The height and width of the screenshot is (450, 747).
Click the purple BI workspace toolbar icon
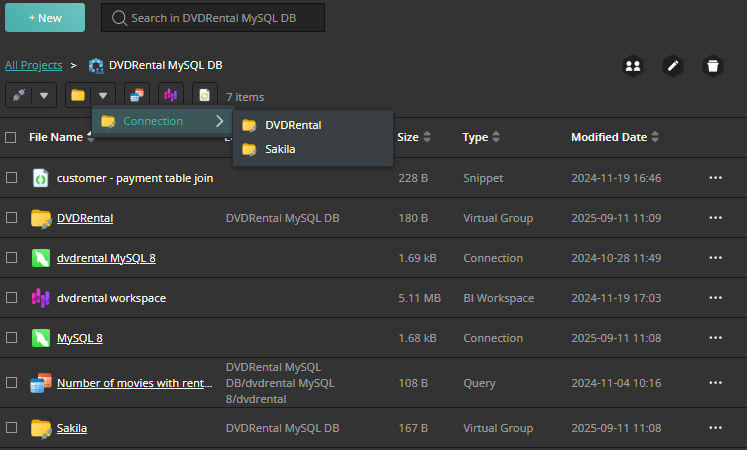point(171,96)
